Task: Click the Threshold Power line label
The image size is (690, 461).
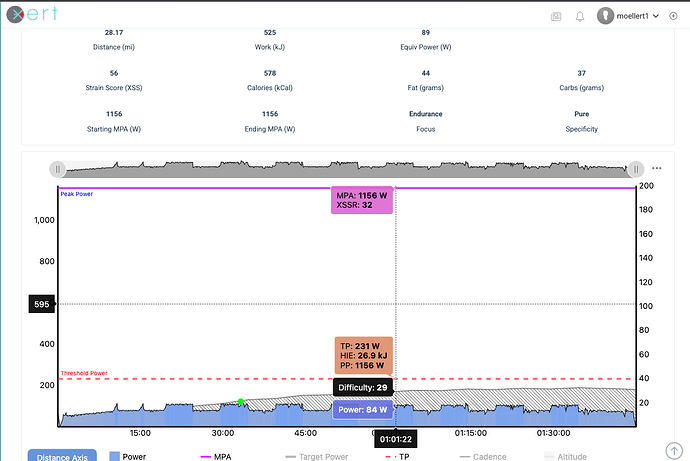Action: click(x=84, y=373)
